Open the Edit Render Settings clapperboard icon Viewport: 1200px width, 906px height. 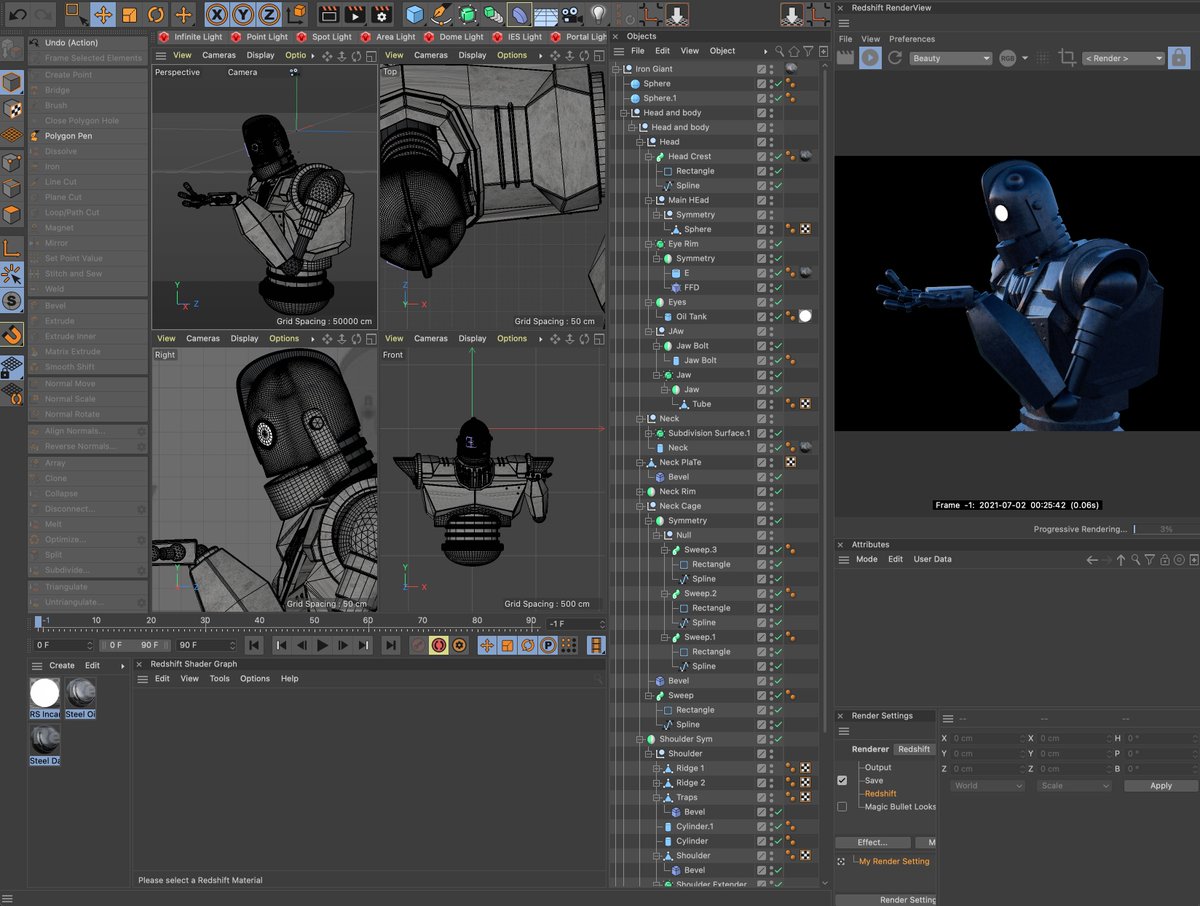(381, 15)
